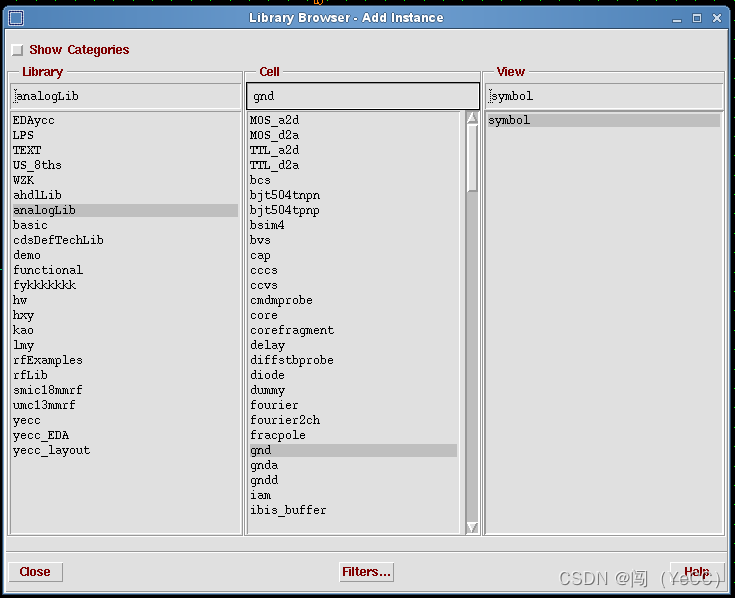Select the delay cell
The image size is (735, 598).
[x=268, y=345]
